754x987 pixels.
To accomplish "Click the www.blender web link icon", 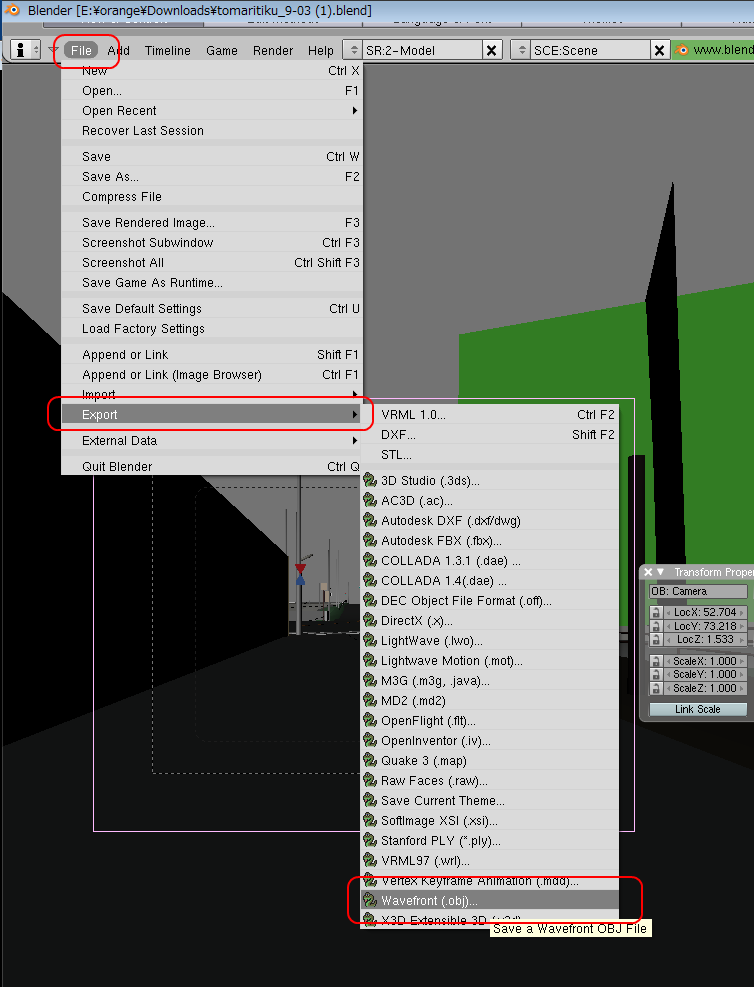I will coord(682,50).
